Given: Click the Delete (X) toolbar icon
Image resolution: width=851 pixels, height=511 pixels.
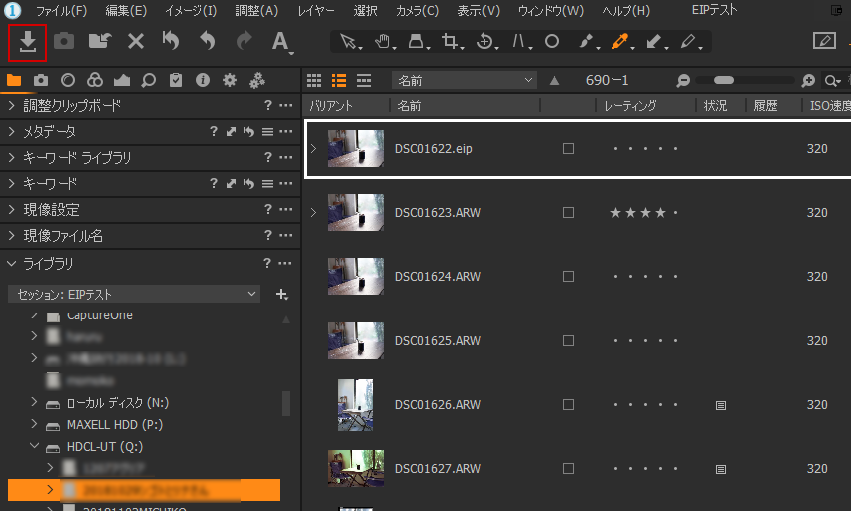Looking at the screenshot, I should (136, 41).
